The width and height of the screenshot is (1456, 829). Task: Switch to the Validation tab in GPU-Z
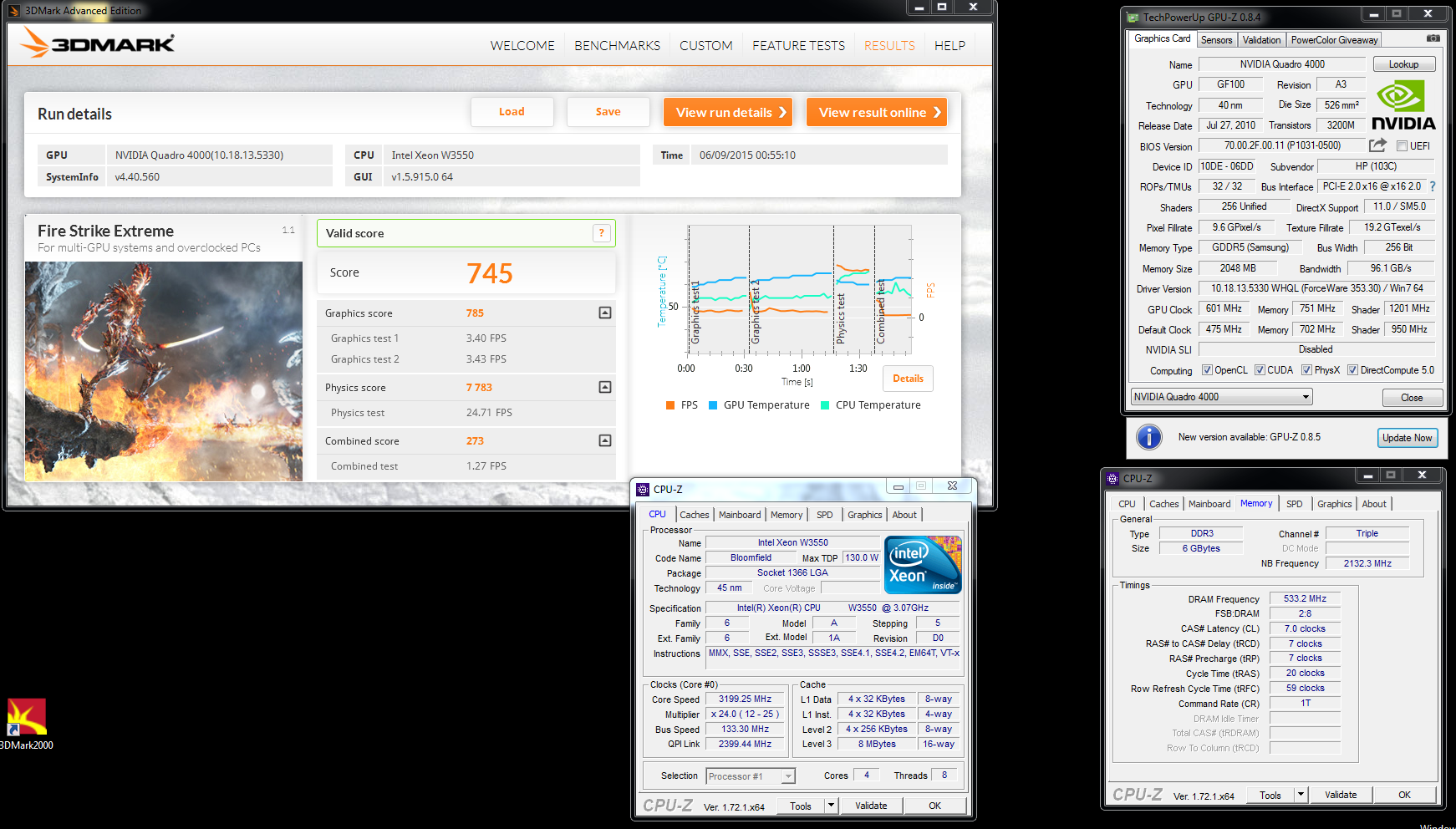click(x=1261, y=40)
